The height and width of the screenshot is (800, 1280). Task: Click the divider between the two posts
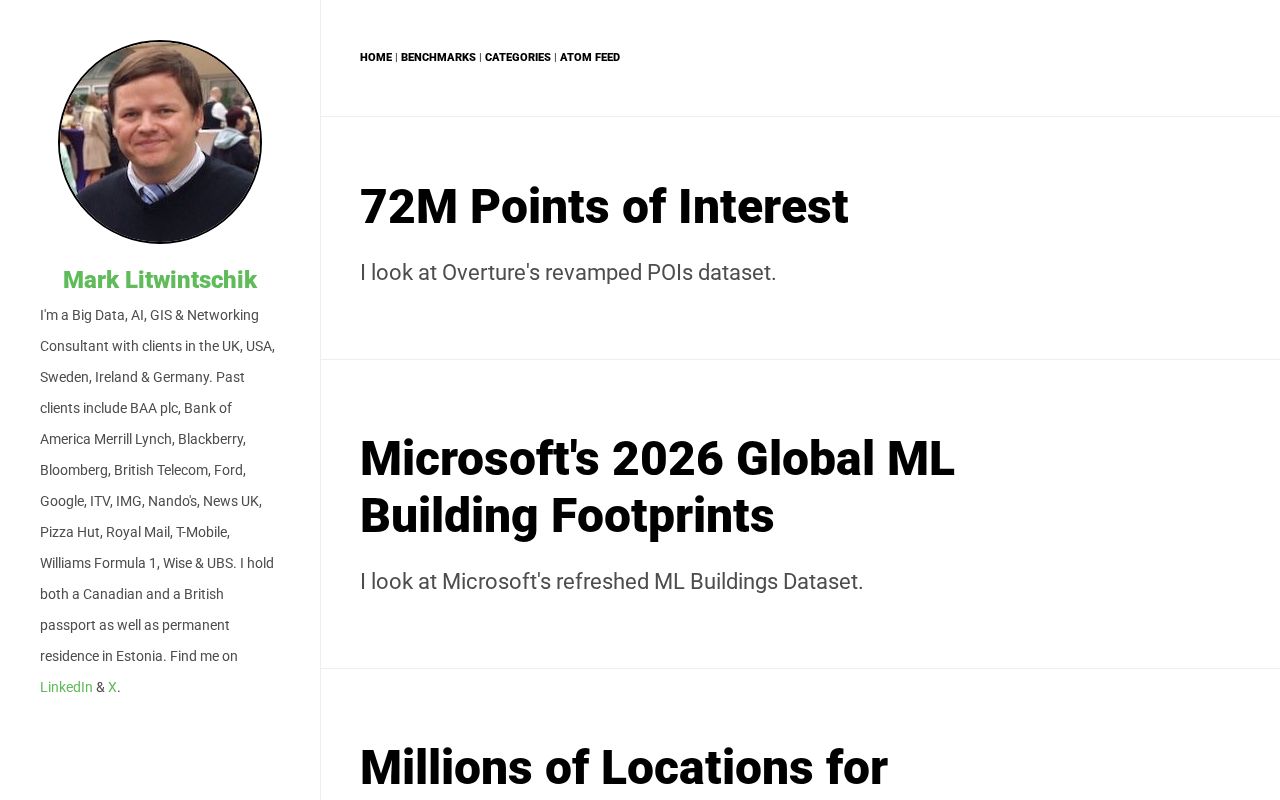(x=800, y=357)
